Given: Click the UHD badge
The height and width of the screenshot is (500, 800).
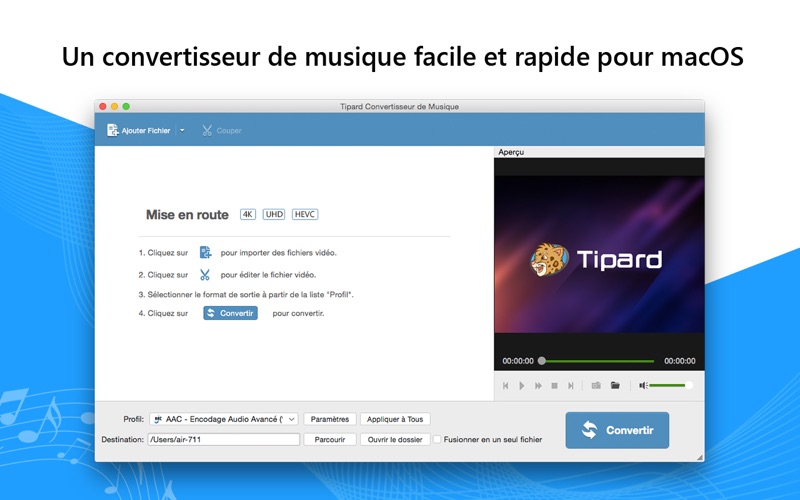Looking at the screenshot, I should pyautogui.click(x=274, y=214).
